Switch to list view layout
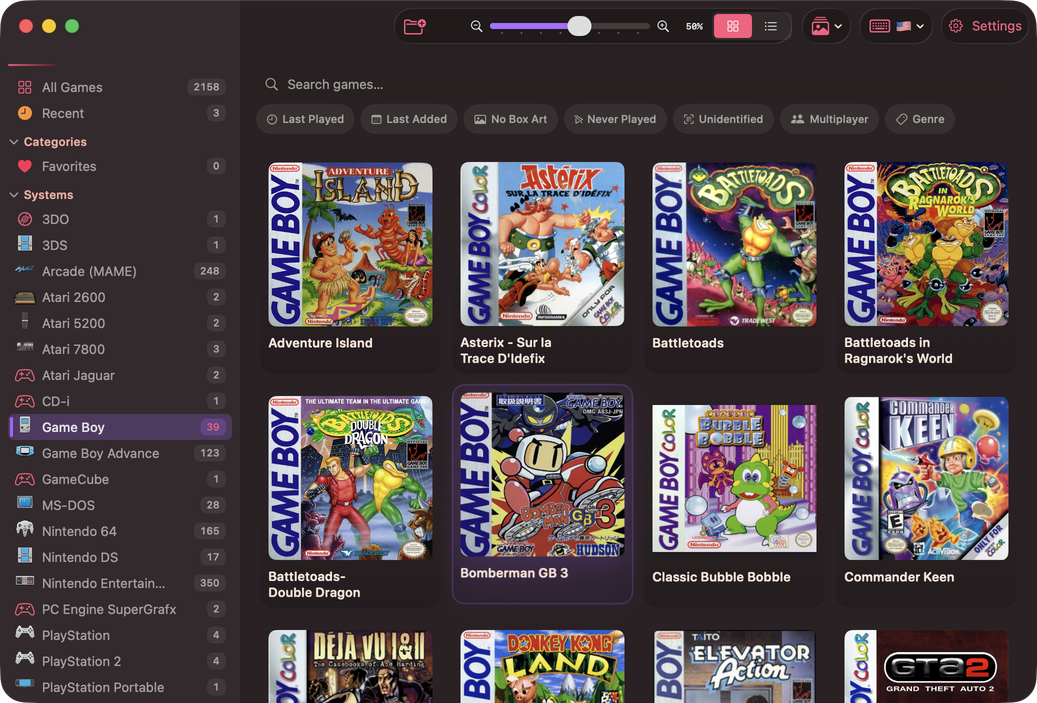The image size is (1037, 703). tap(770, 26)
